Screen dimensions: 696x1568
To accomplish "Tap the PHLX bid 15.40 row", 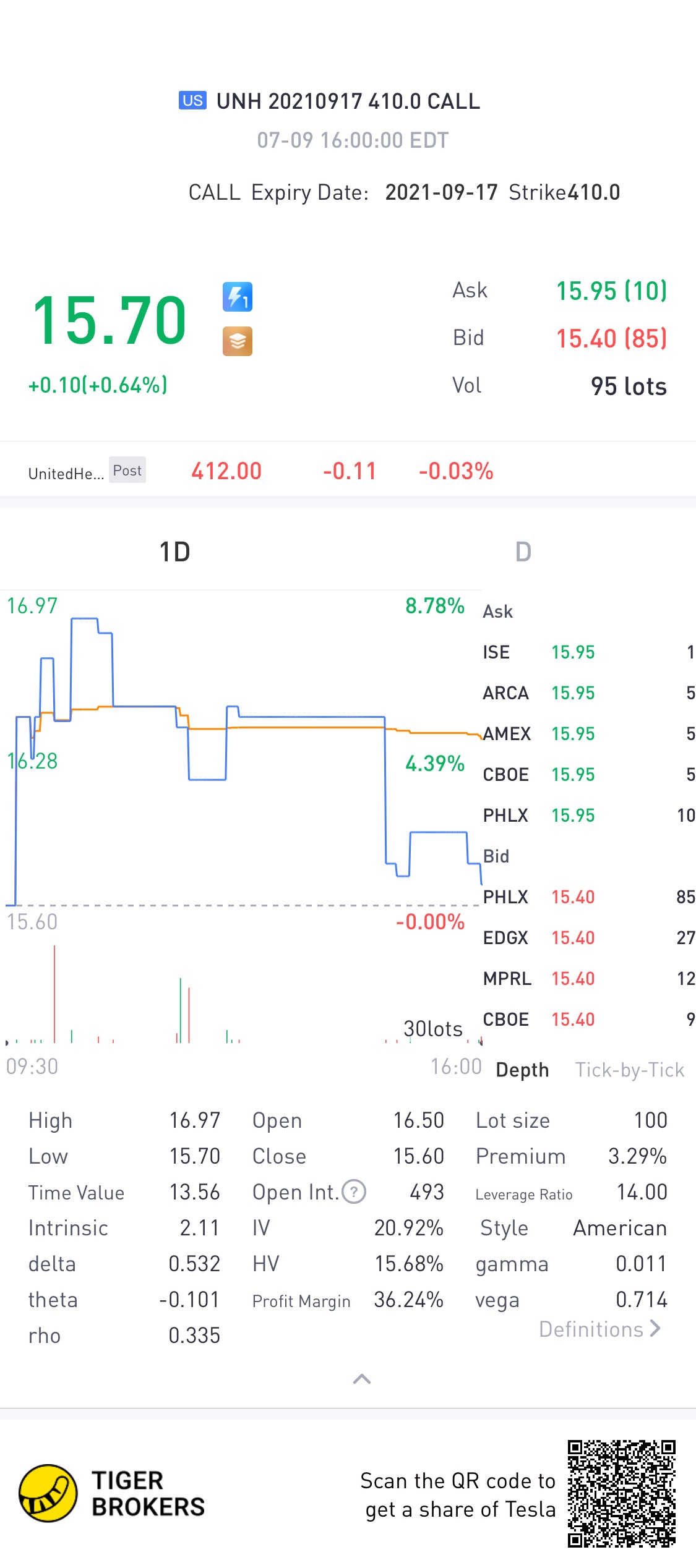I will (588, 897).
